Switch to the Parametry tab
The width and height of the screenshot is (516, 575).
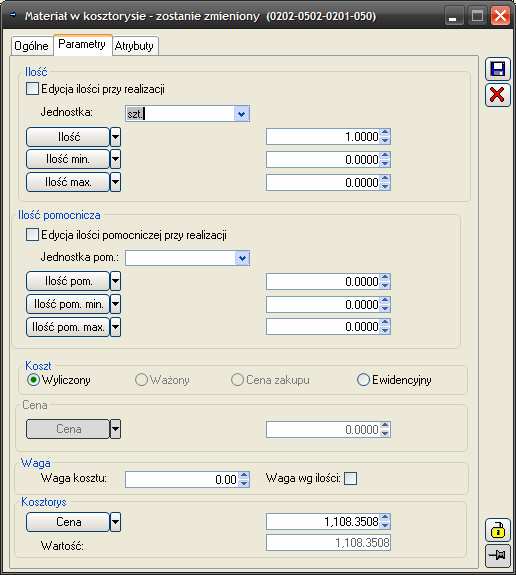pos(82,44)
